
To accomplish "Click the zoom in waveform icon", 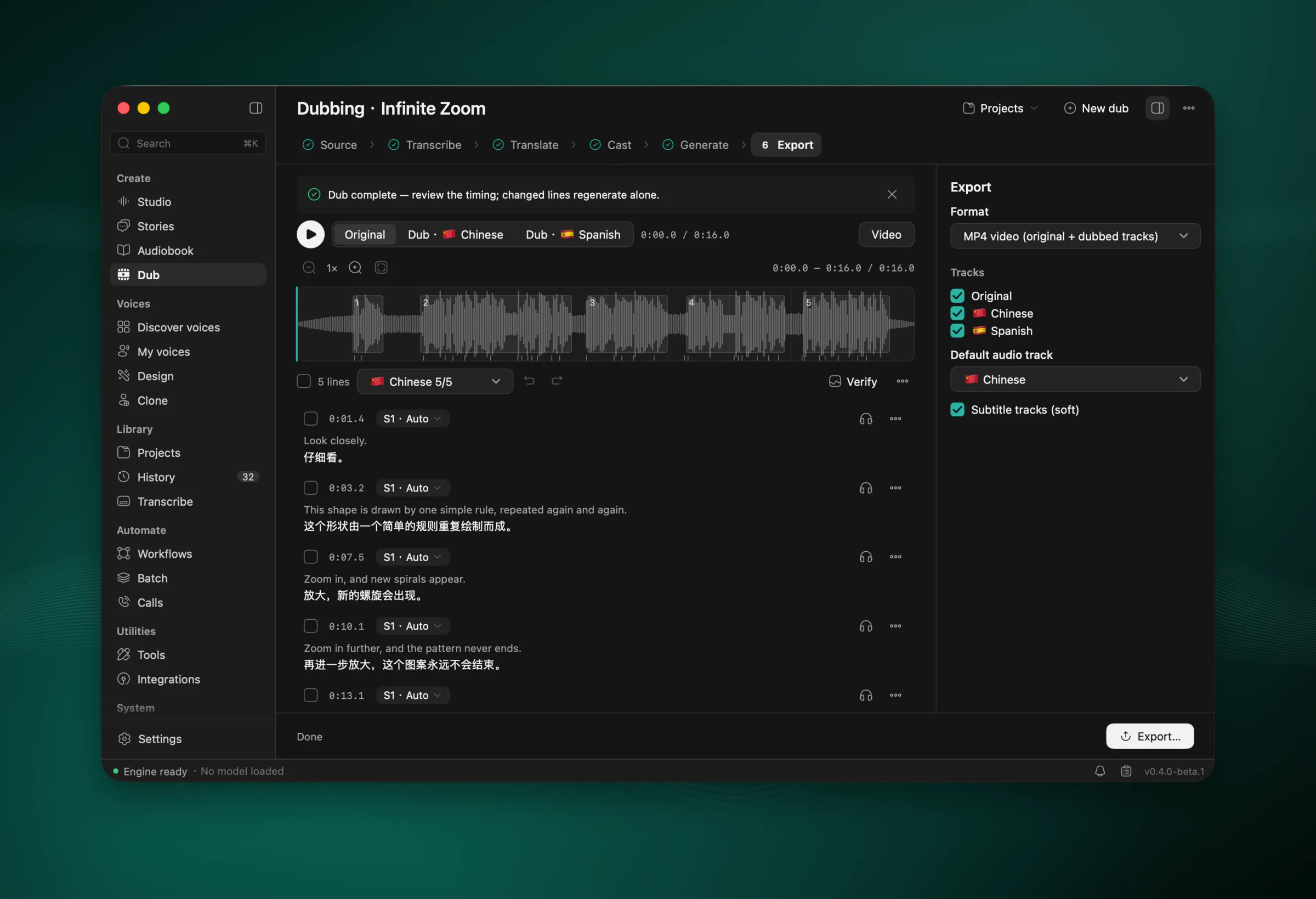I will pos(355,267).
